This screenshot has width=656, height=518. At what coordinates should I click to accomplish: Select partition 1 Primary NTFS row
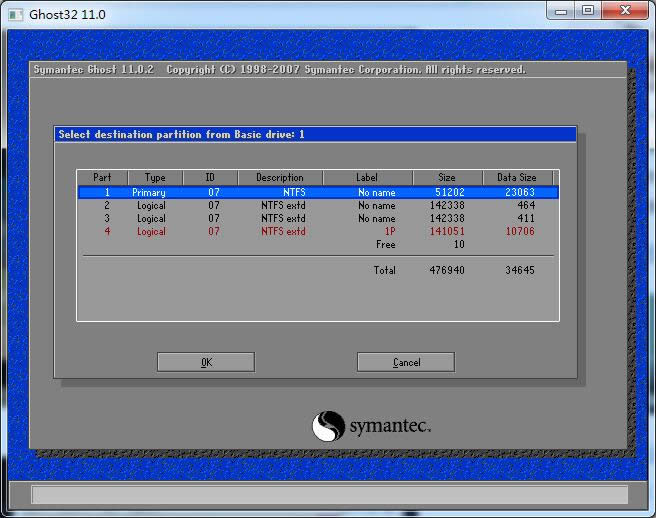(x=318, y=192)
